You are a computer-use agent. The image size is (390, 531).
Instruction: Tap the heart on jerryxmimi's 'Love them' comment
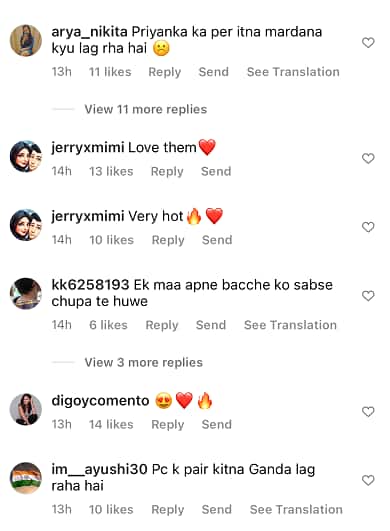(x=368, y=158)
